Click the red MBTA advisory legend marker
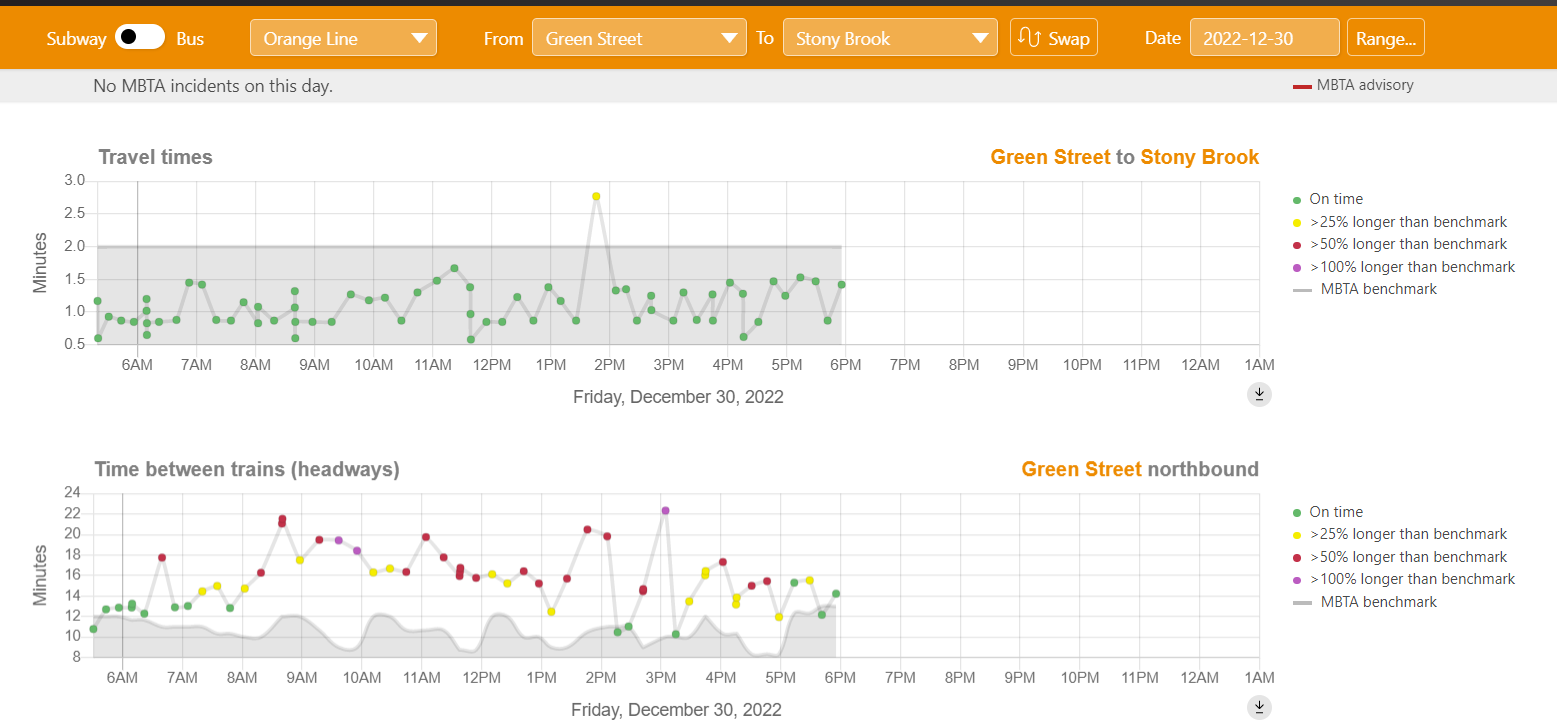 (1302, 87)
